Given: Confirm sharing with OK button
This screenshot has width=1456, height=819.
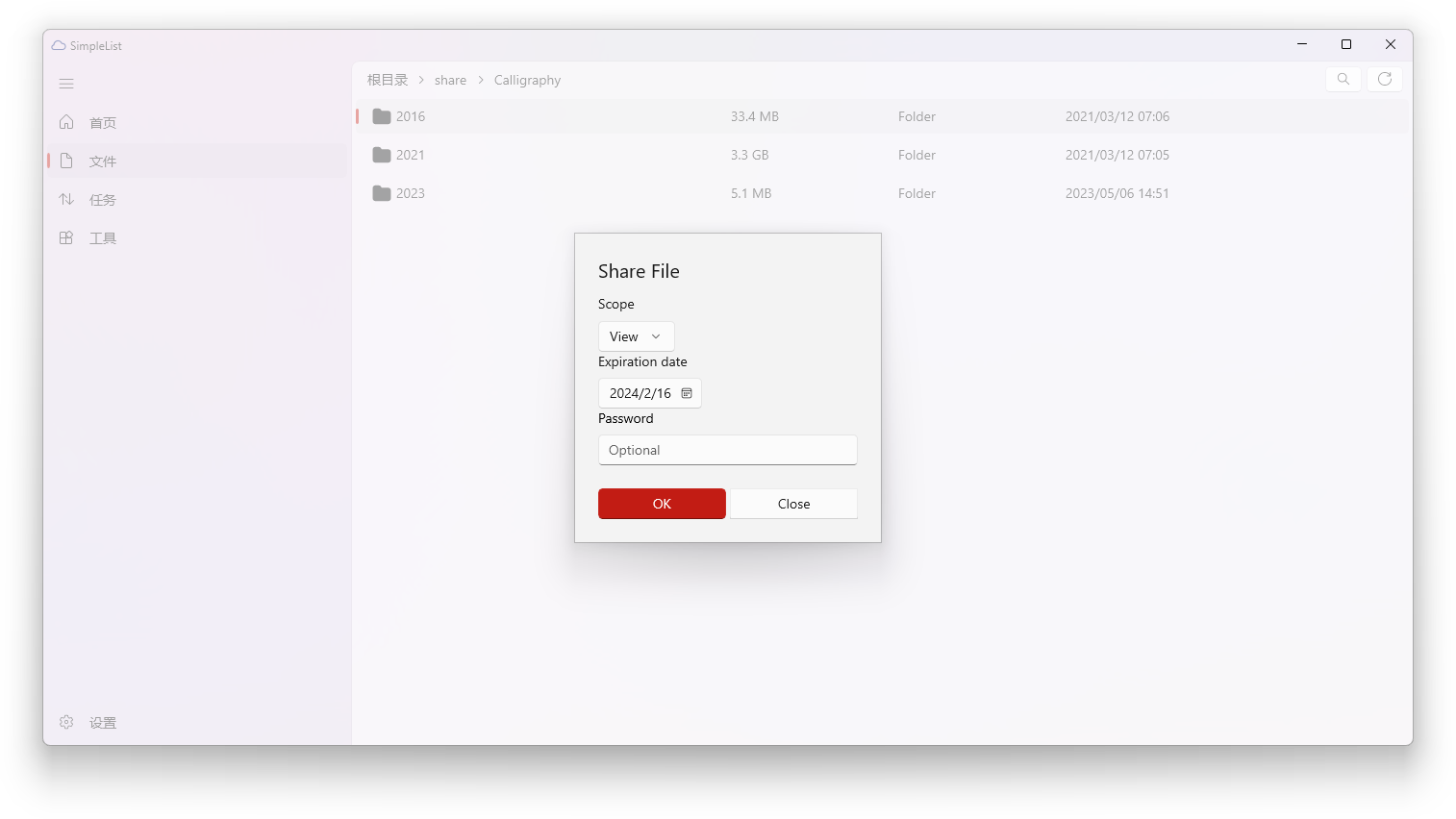Looking at the screenshot, I should click(x=662, y=504).
